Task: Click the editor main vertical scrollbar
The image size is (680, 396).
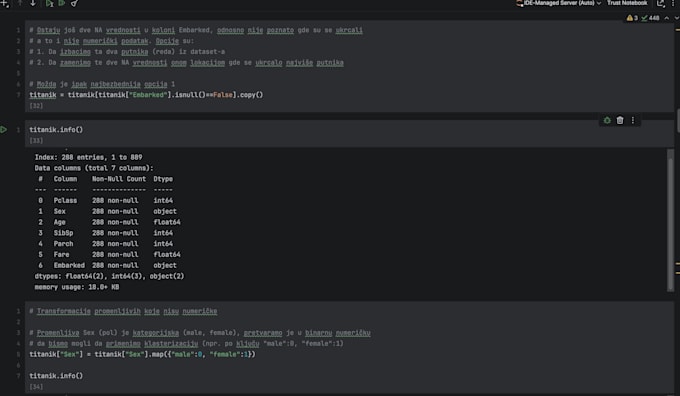Action: pos(678,121)
